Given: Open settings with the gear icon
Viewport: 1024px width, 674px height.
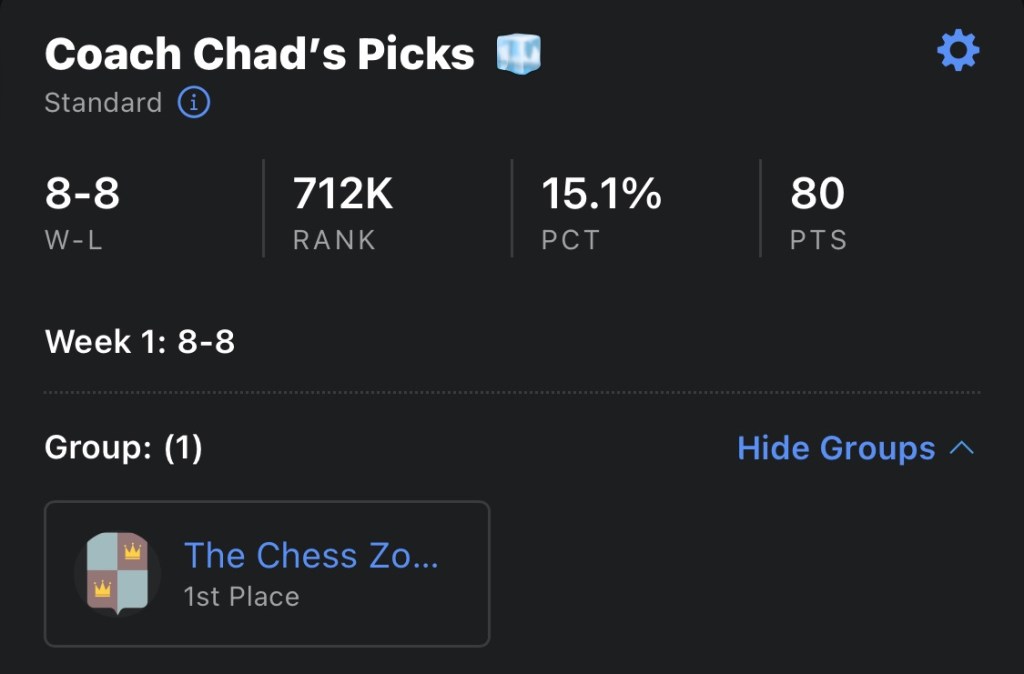Looking at the screenshot, I should 958,51.
